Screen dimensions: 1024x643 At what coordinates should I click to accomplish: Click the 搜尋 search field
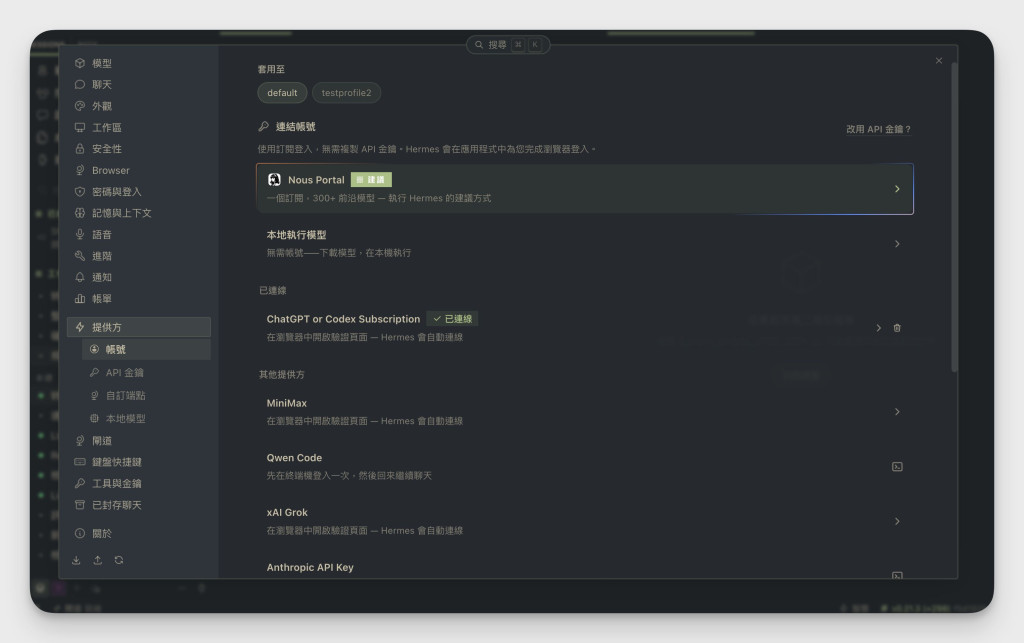tap(508, 44)
